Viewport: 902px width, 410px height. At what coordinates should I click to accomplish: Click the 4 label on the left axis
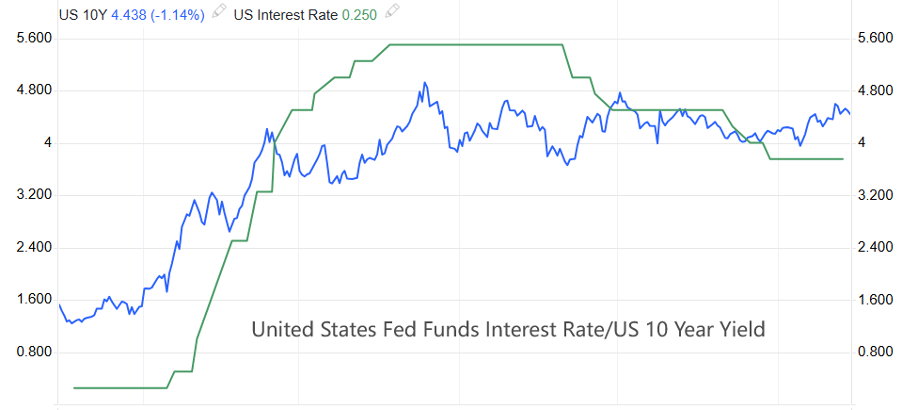(x=48, y=143)
